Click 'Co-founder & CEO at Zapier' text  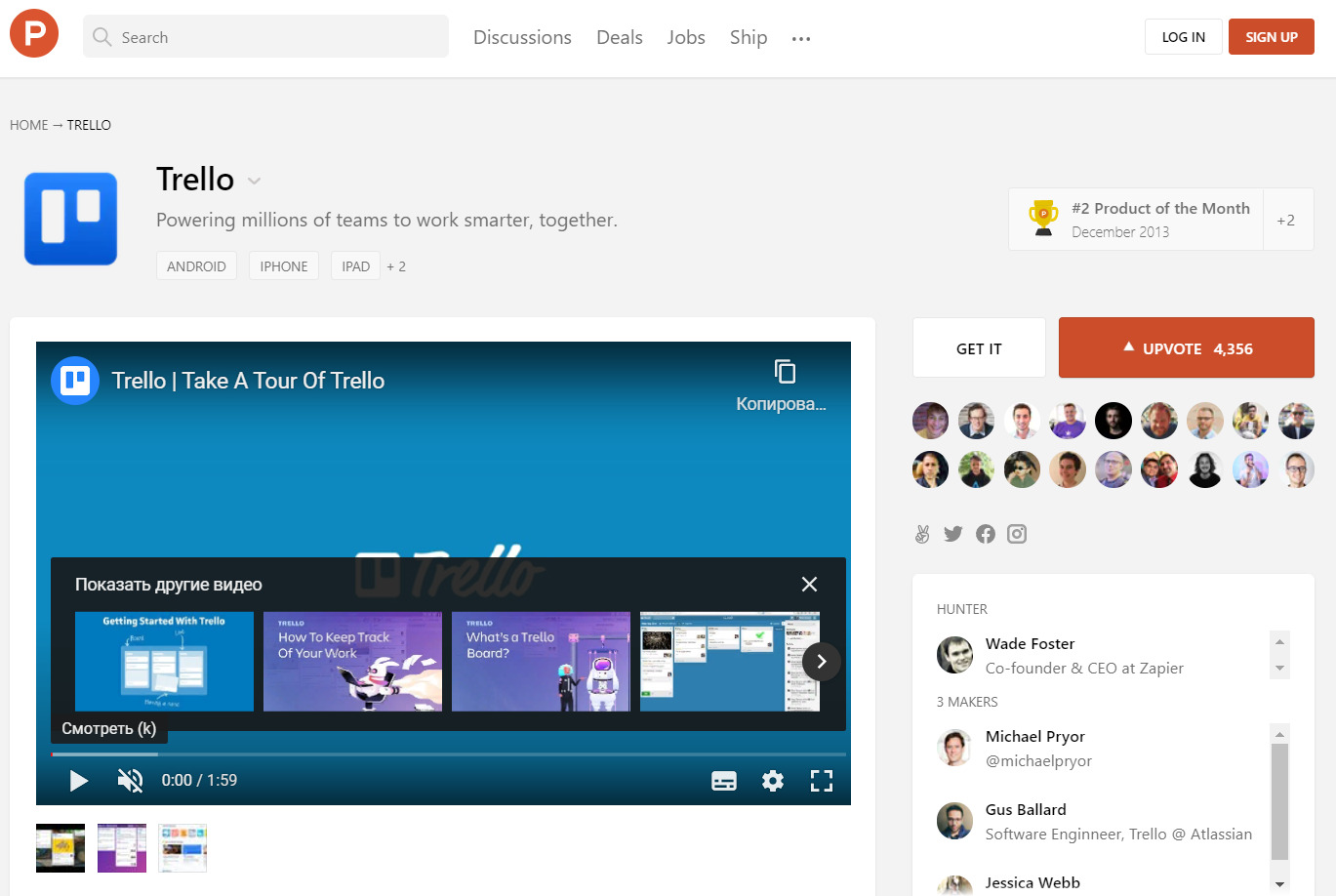point(1084,668)
